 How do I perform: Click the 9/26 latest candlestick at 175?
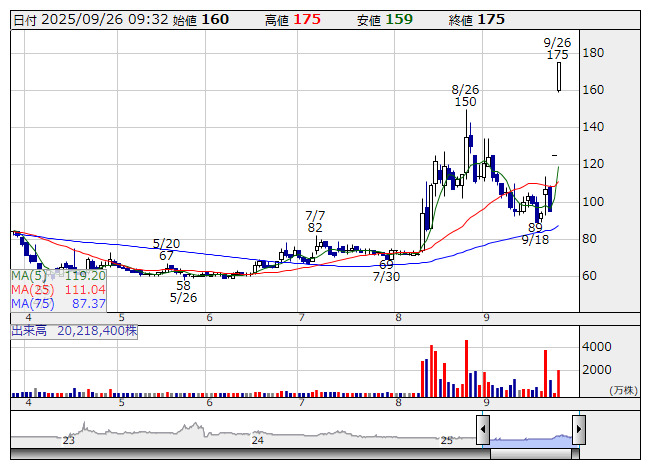tap(559, 76)
